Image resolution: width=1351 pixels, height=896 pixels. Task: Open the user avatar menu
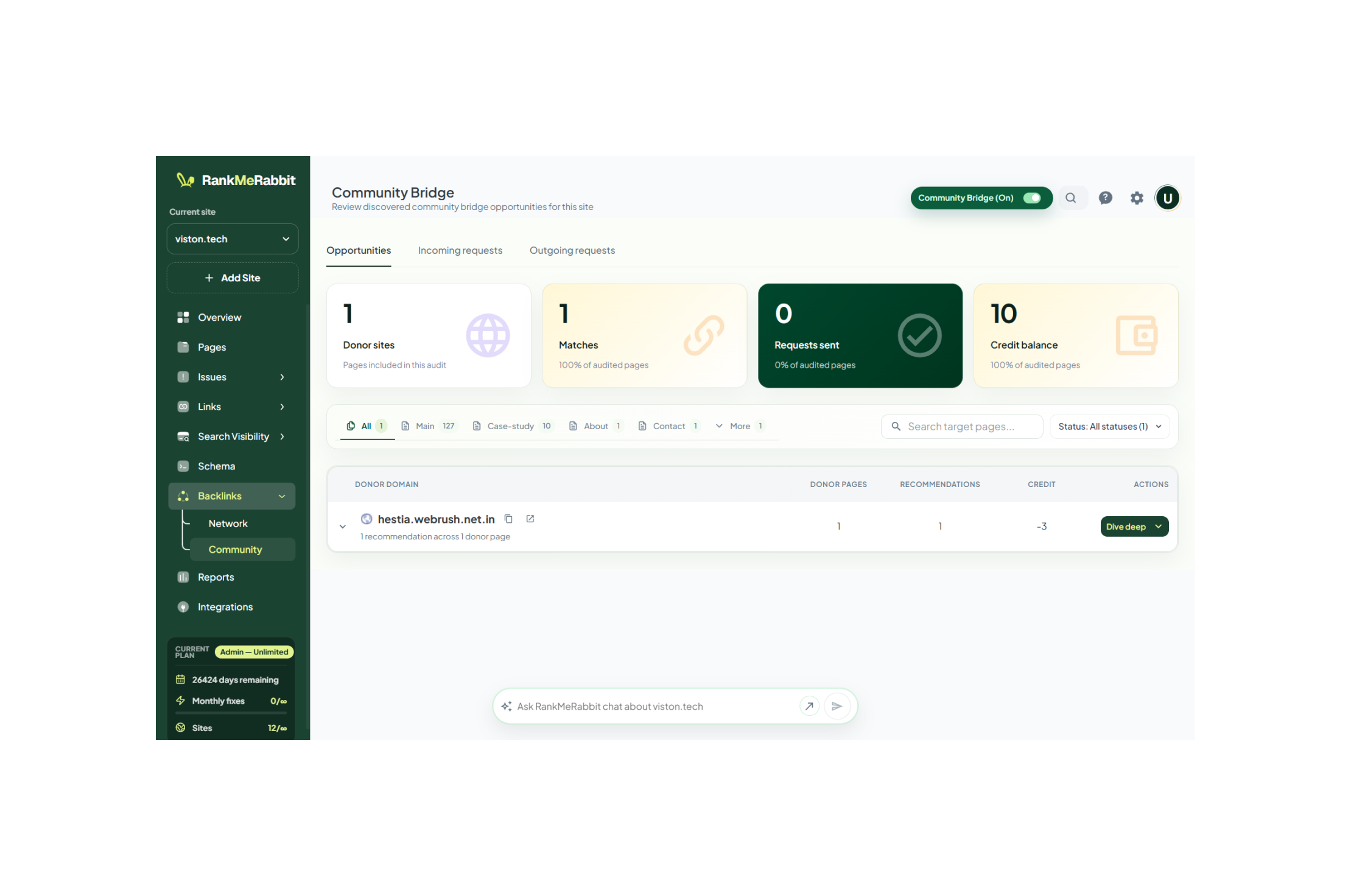tap(1167, 198)
